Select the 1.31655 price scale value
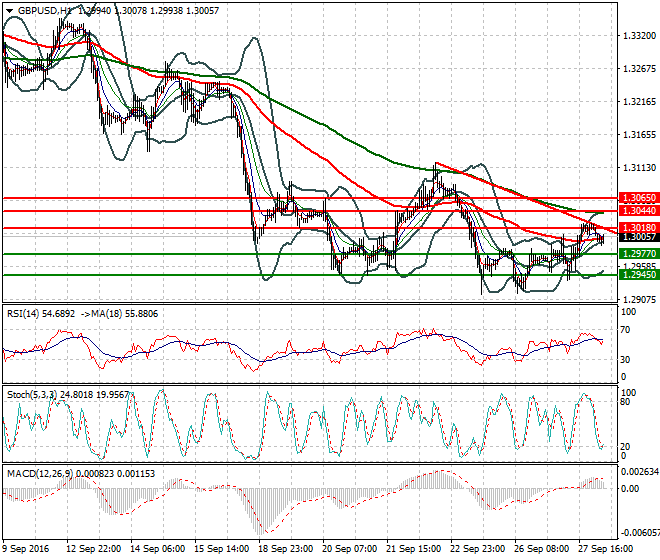660x560 pixels. pyautogui.click(x=639, y=135)
